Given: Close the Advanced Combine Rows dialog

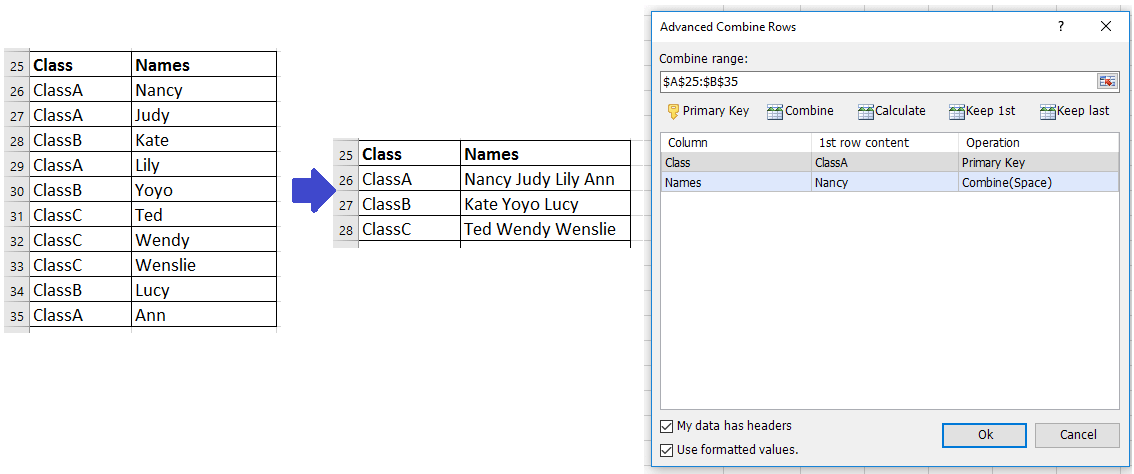Looking at the screenshot, I should click(x=1106, y=27).
